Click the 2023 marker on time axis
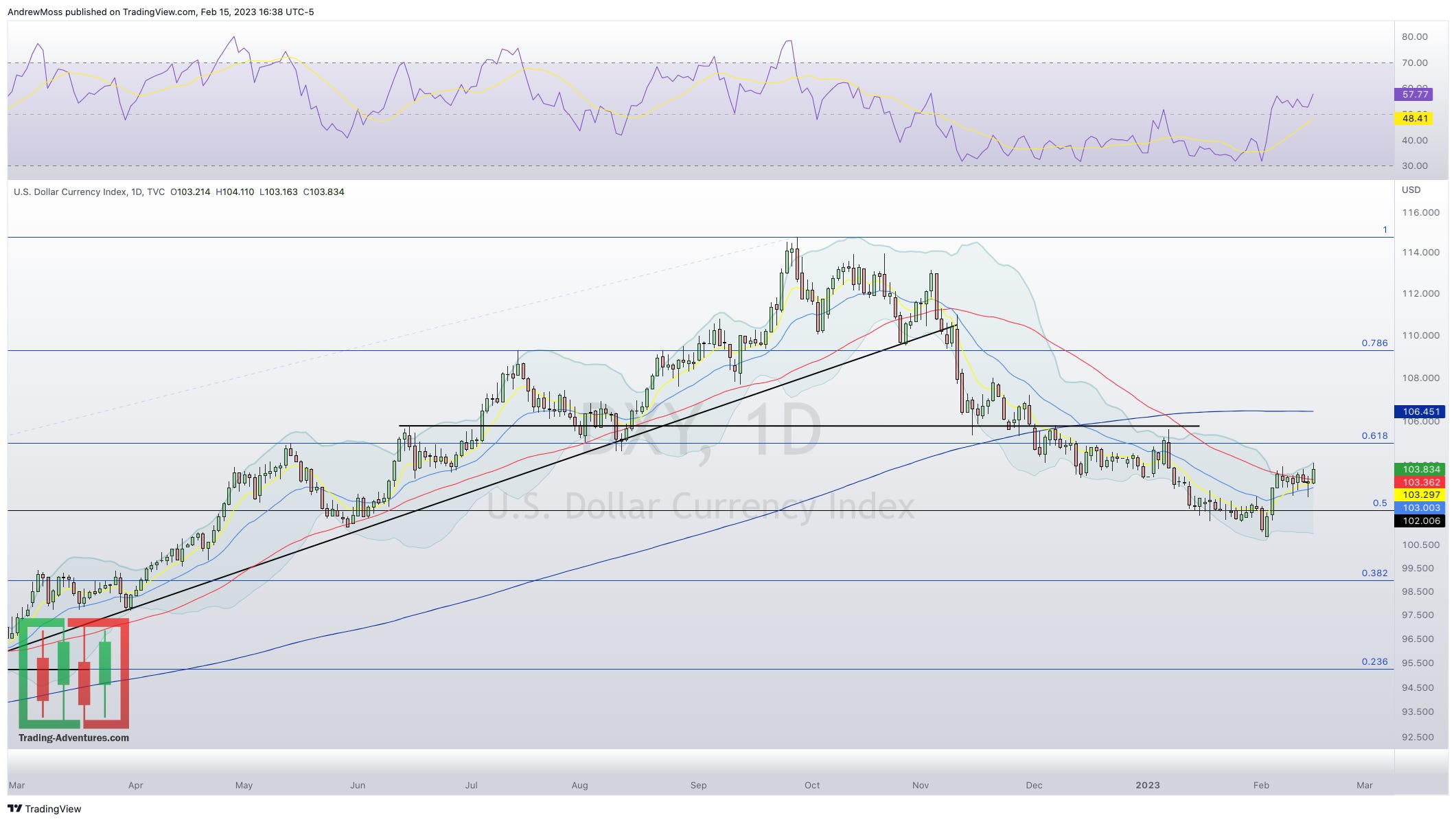This screenshot has width=1456, height=822. point(1147,785)
